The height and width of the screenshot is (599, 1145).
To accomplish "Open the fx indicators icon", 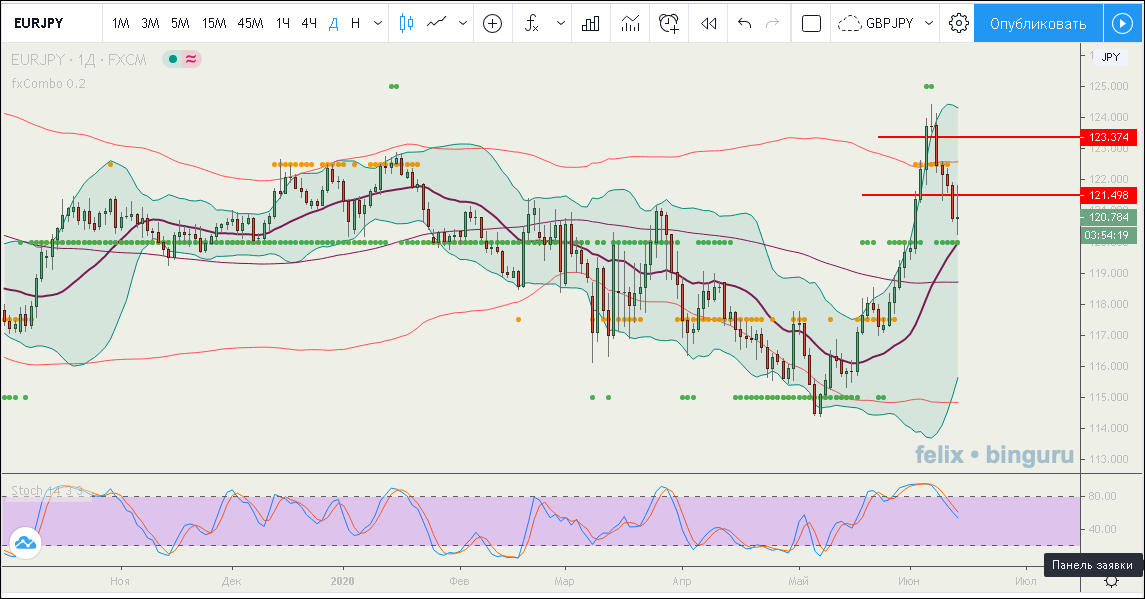I will pos(532,23).
